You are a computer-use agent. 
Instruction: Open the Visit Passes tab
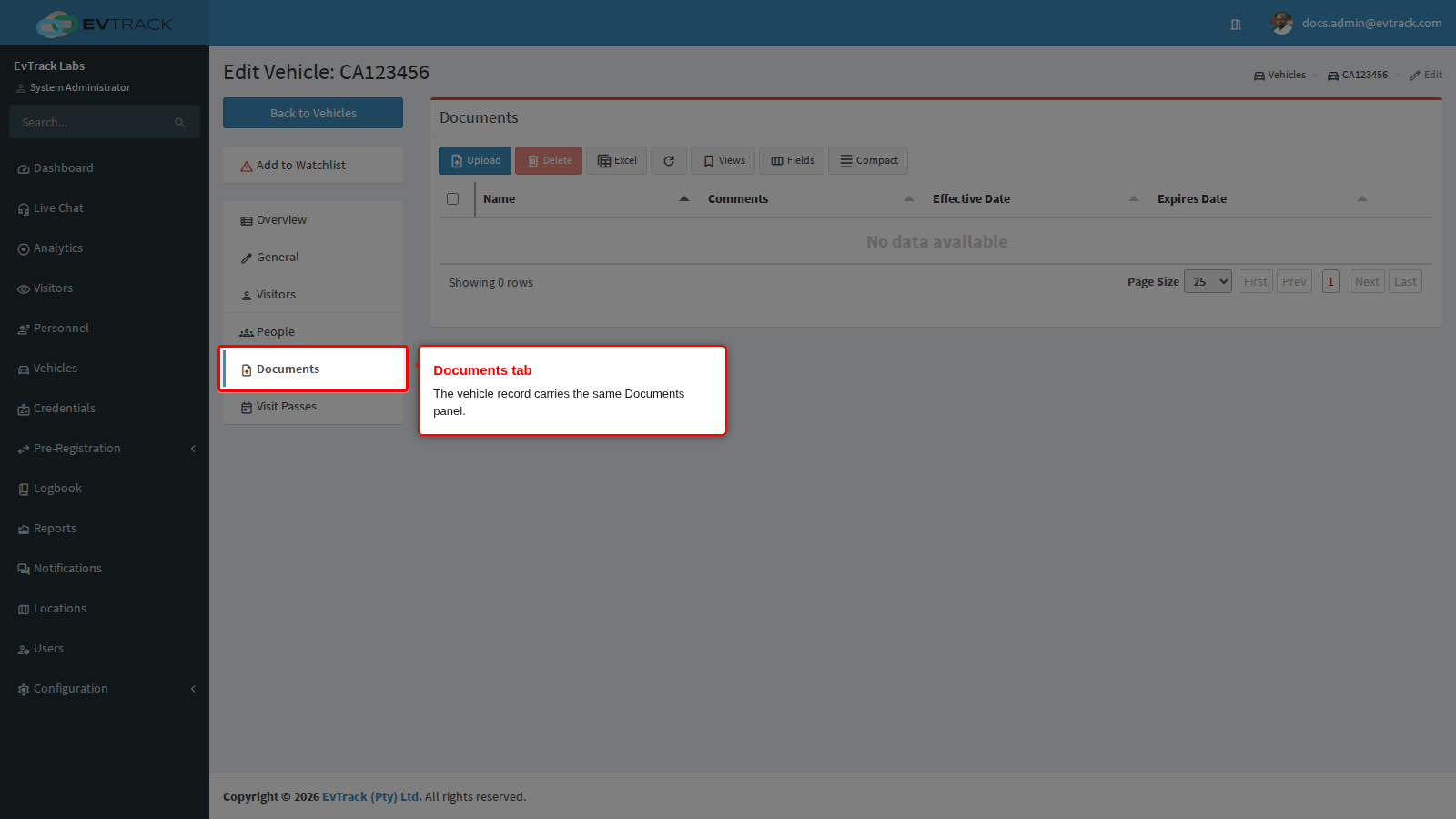[313, 407]
